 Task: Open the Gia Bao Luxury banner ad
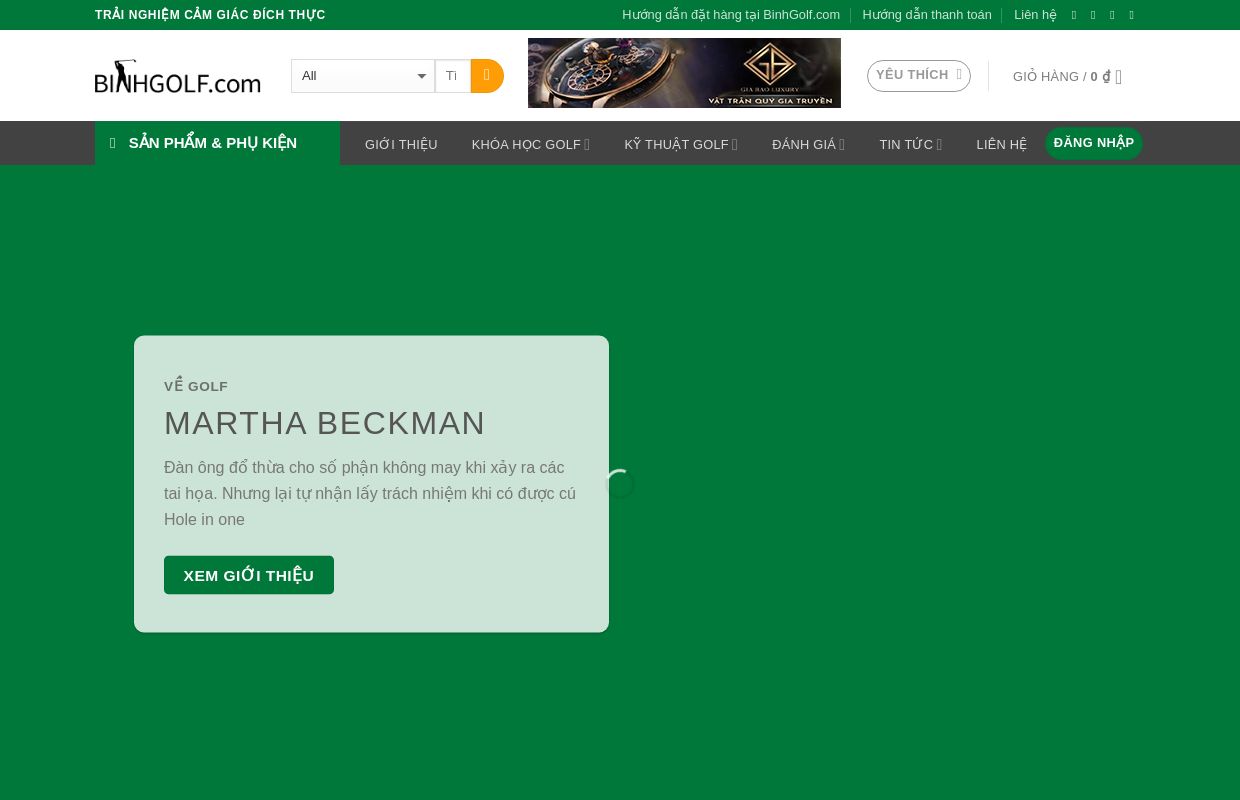[x=684, y=73]
